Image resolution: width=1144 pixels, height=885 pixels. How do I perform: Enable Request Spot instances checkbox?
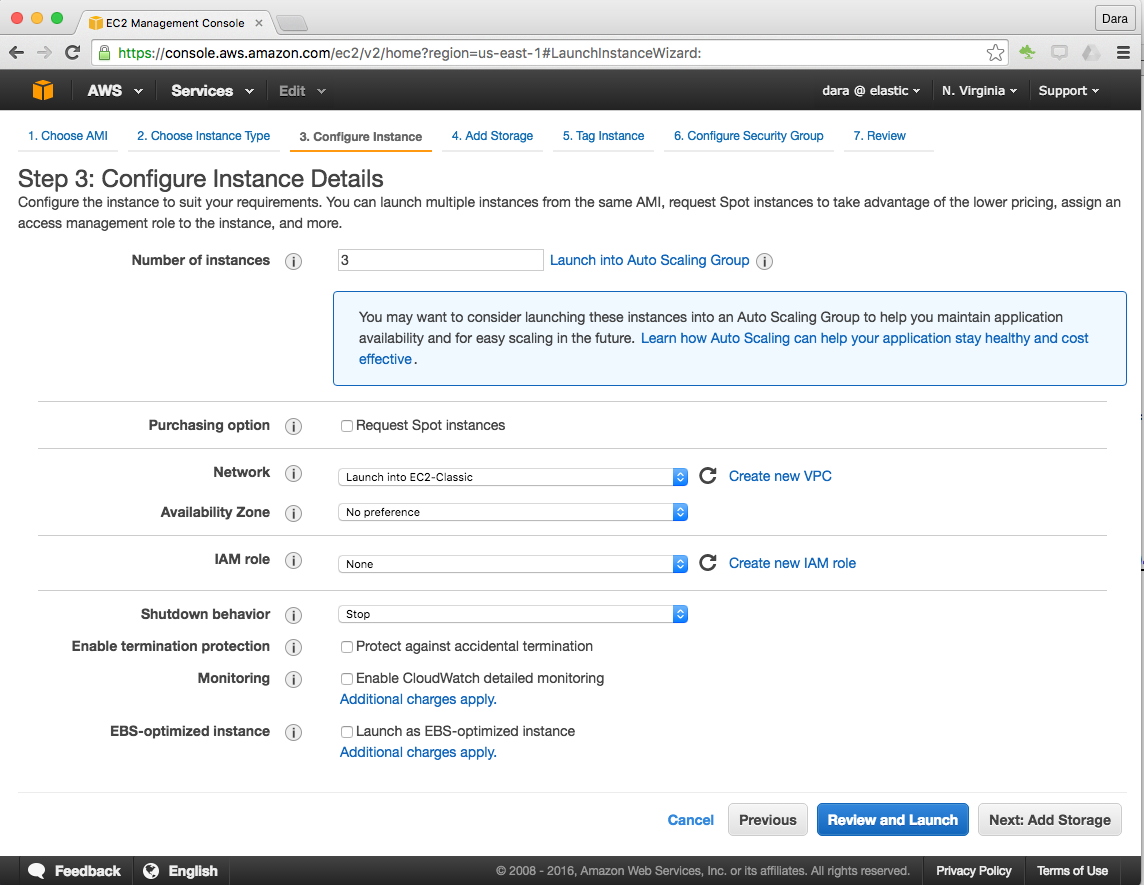[347, 426]
